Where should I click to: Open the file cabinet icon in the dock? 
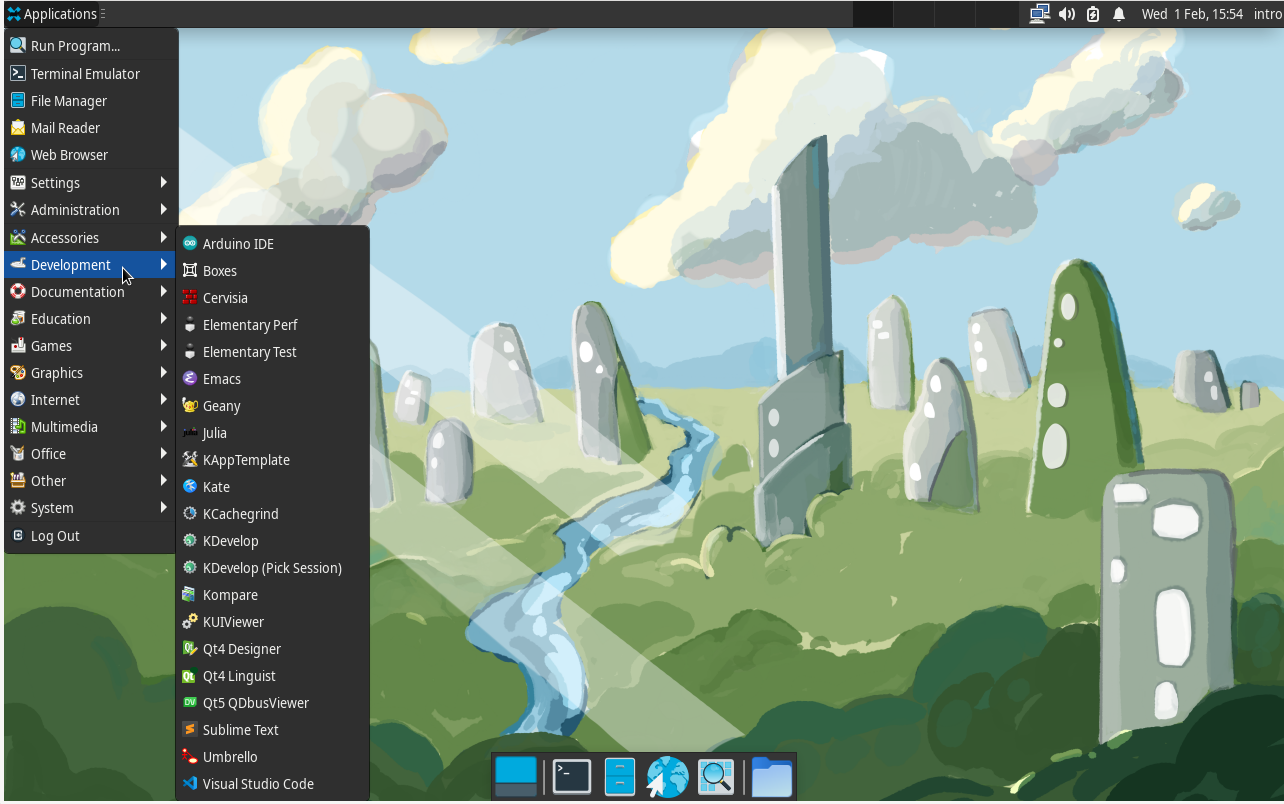pyautogui.click(x=620, y=777)
